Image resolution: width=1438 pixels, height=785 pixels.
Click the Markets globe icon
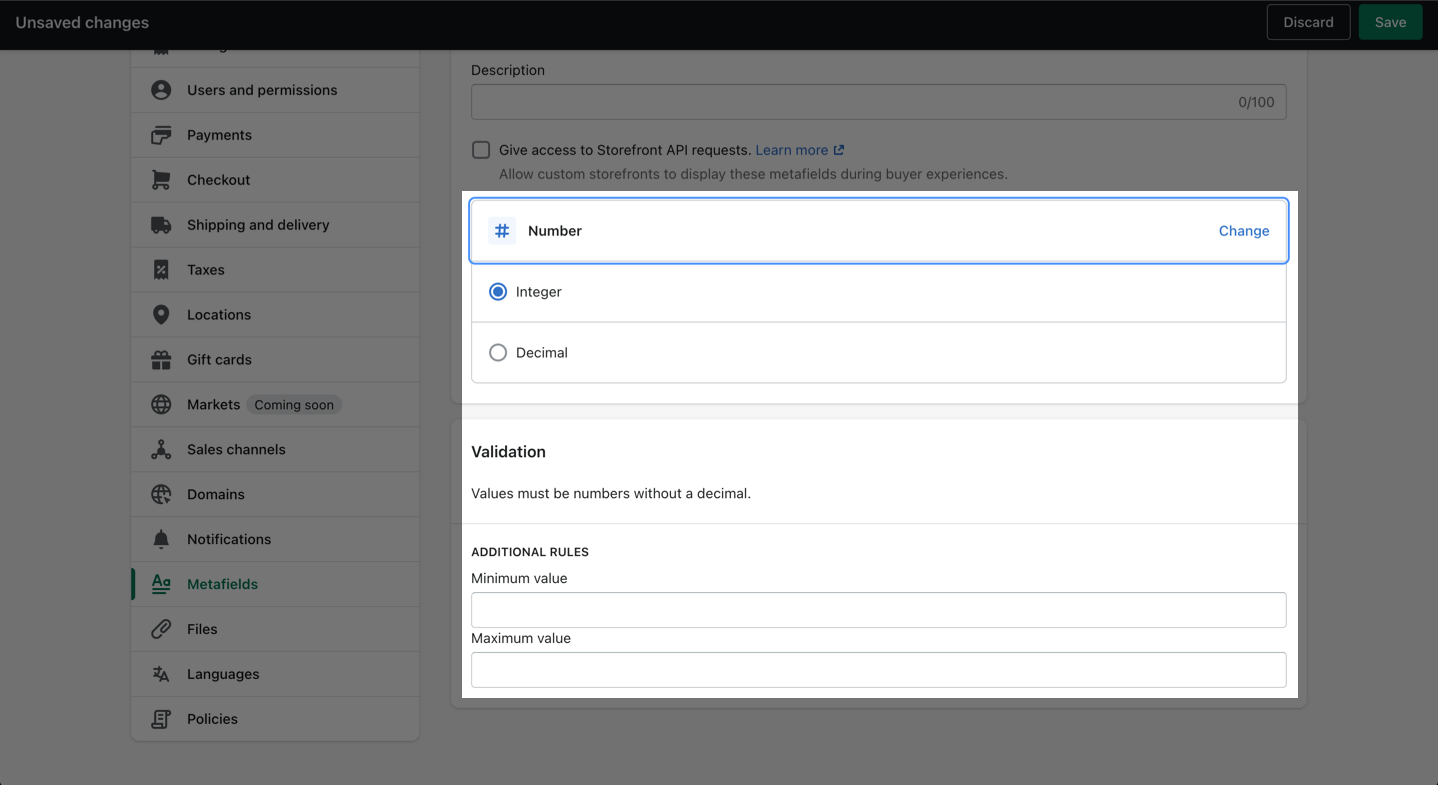[x=161, y=405]
